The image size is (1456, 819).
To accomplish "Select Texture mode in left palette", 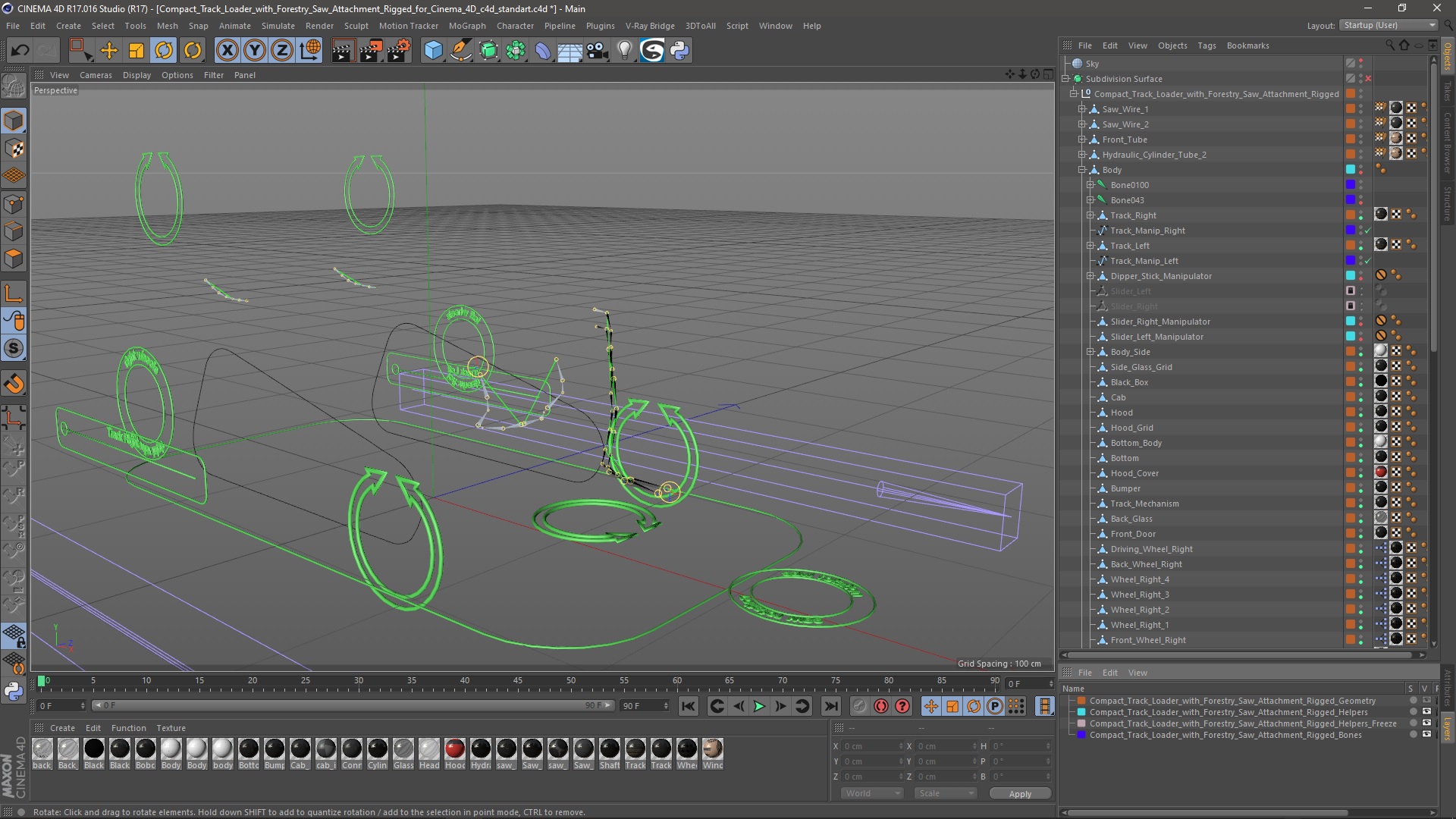I will pos(14,149).
